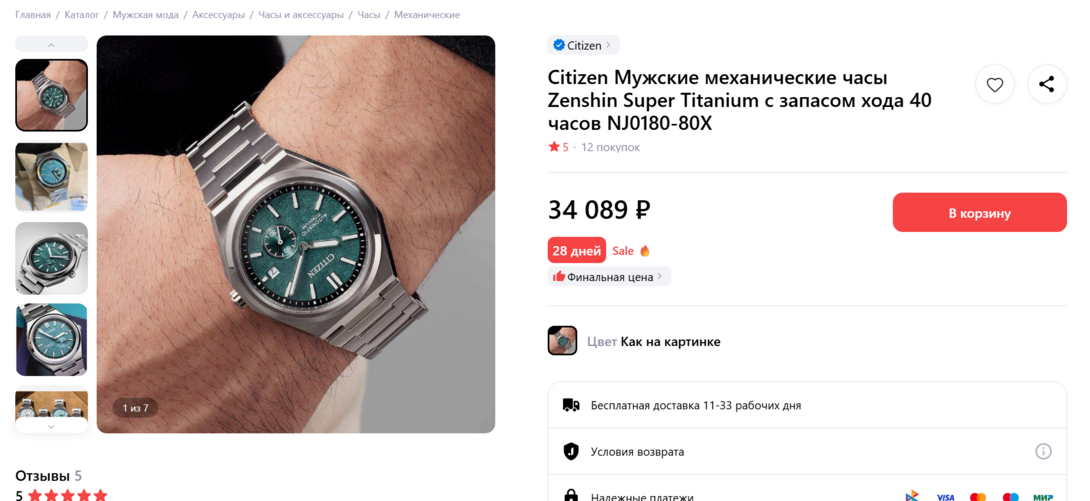Click the delivery truck icon
The image size is (1090, 501).
(x=571, y=405)
